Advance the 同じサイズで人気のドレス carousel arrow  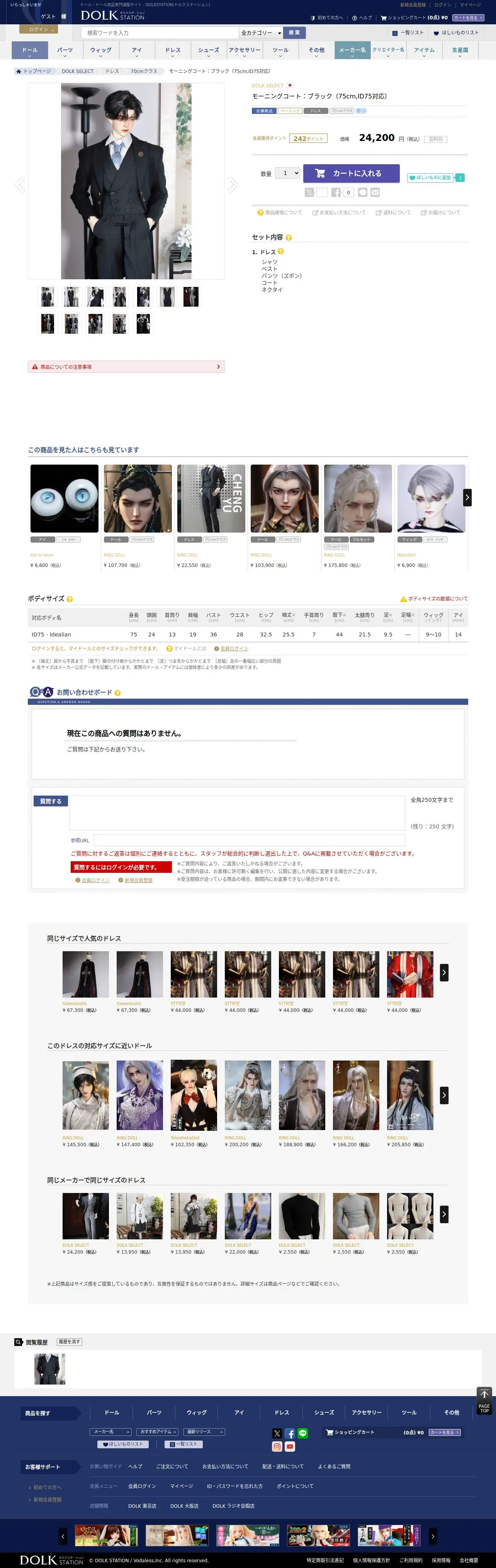(x=444, y=972)
